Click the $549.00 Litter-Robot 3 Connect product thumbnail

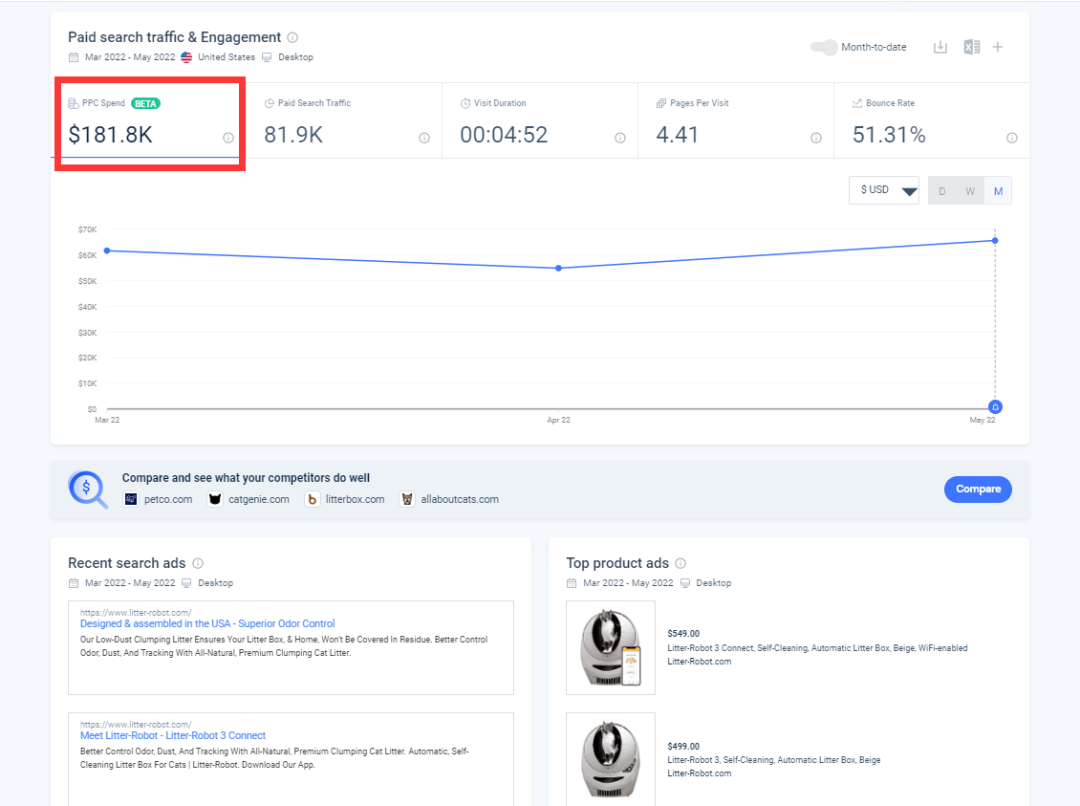(x=610, y=647)
